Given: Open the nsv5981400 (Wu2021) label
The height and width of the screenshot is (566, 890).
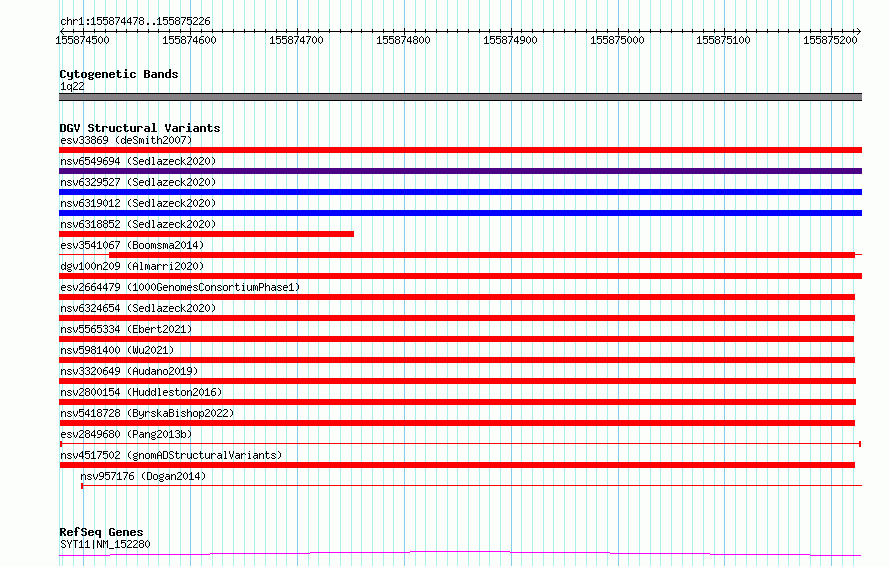Looking at the screenshot, I should coord(117,350).
